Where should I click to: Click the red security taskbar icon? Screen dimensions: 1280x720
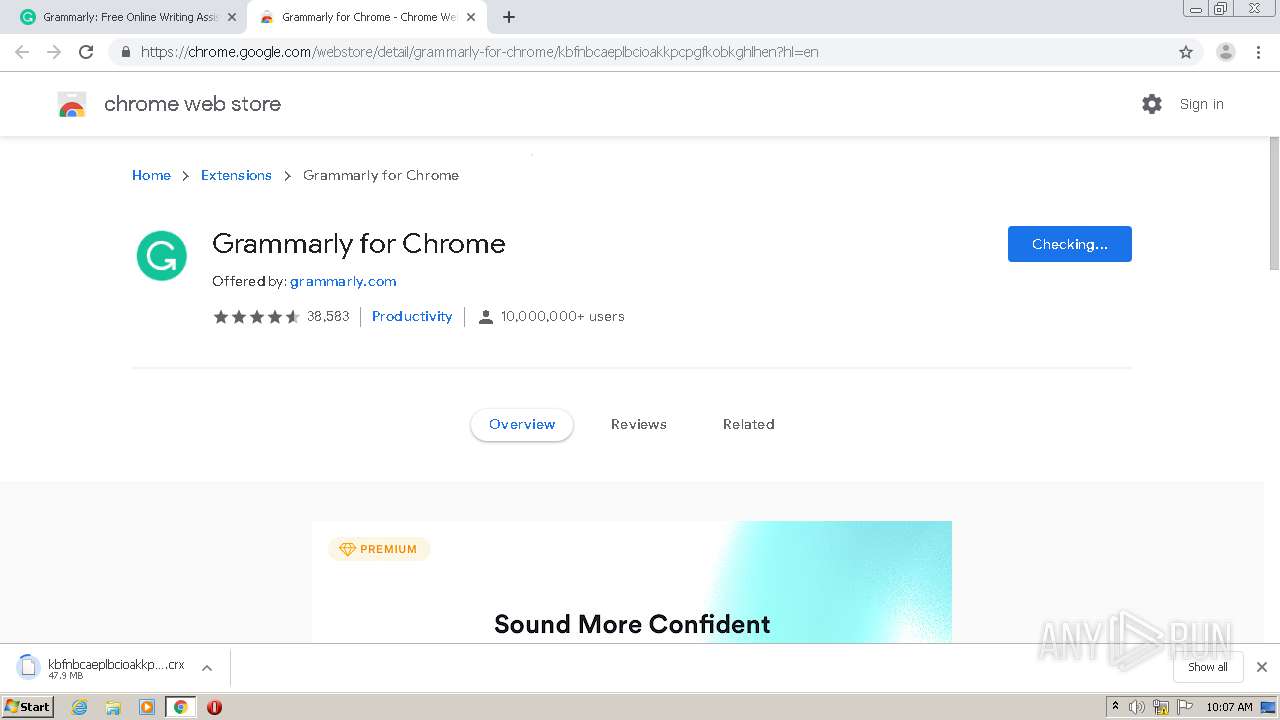coord(214,707)
